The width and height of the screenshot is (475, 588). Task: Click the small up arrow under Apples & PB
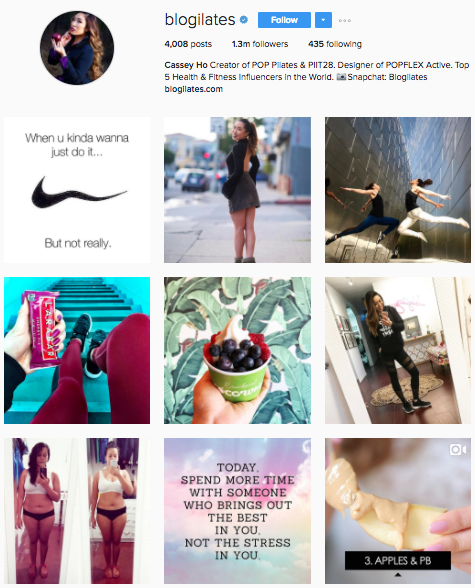[x=398, y=574]
